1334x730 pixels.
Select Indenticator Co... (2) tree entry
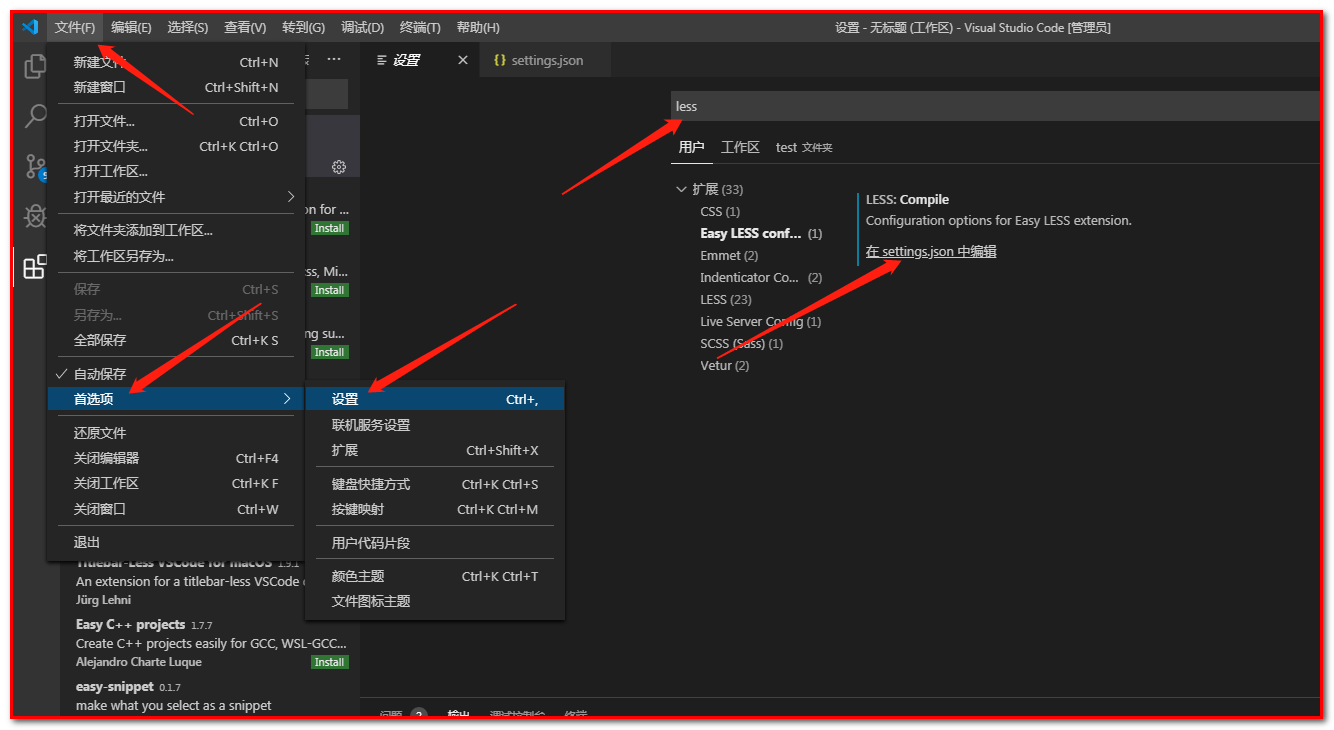[761, 277]
